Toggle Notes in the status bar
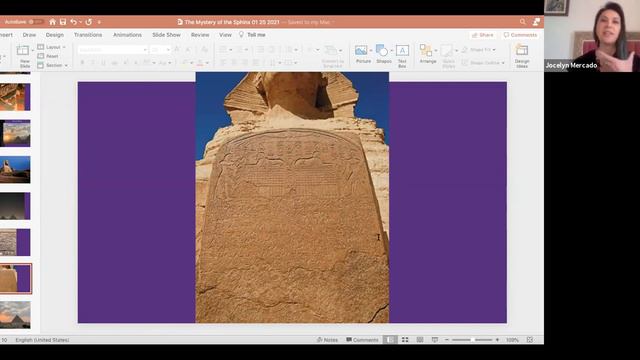 (x=327, y=340)
